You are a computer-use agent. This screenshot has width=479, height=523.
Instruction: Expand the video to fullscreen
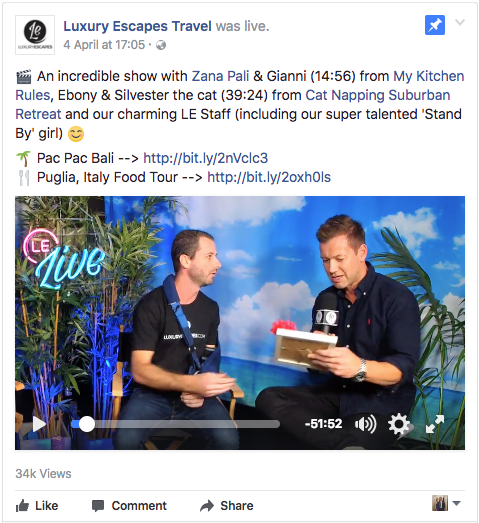pos(435,424)
